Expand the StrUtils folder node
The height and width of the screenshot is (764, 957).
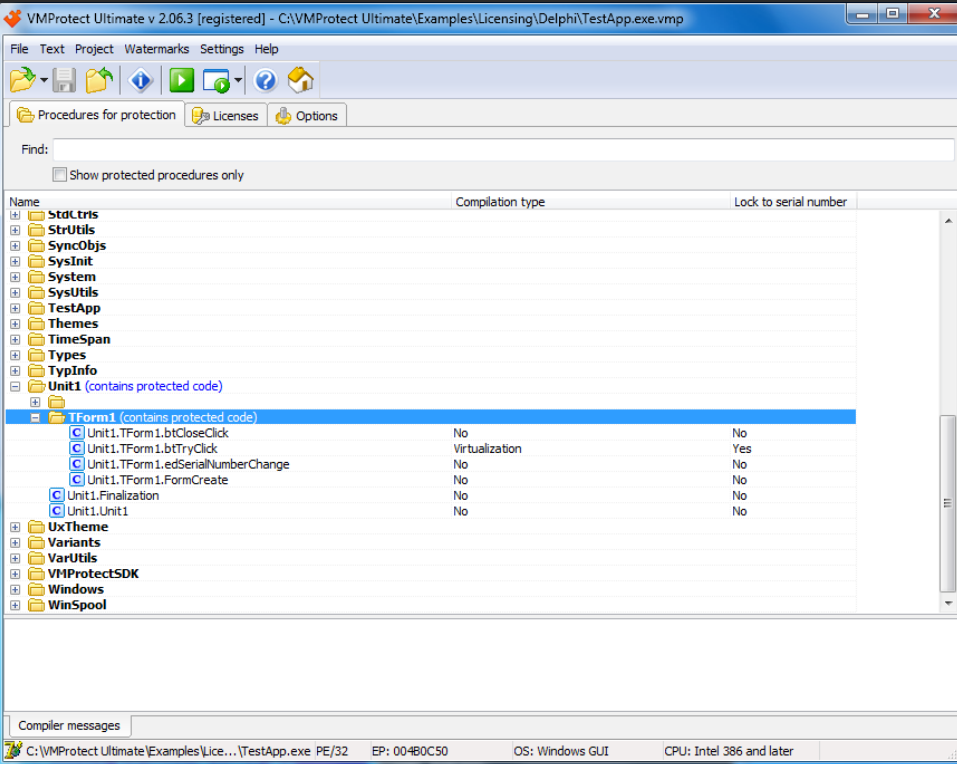(15, 230)
